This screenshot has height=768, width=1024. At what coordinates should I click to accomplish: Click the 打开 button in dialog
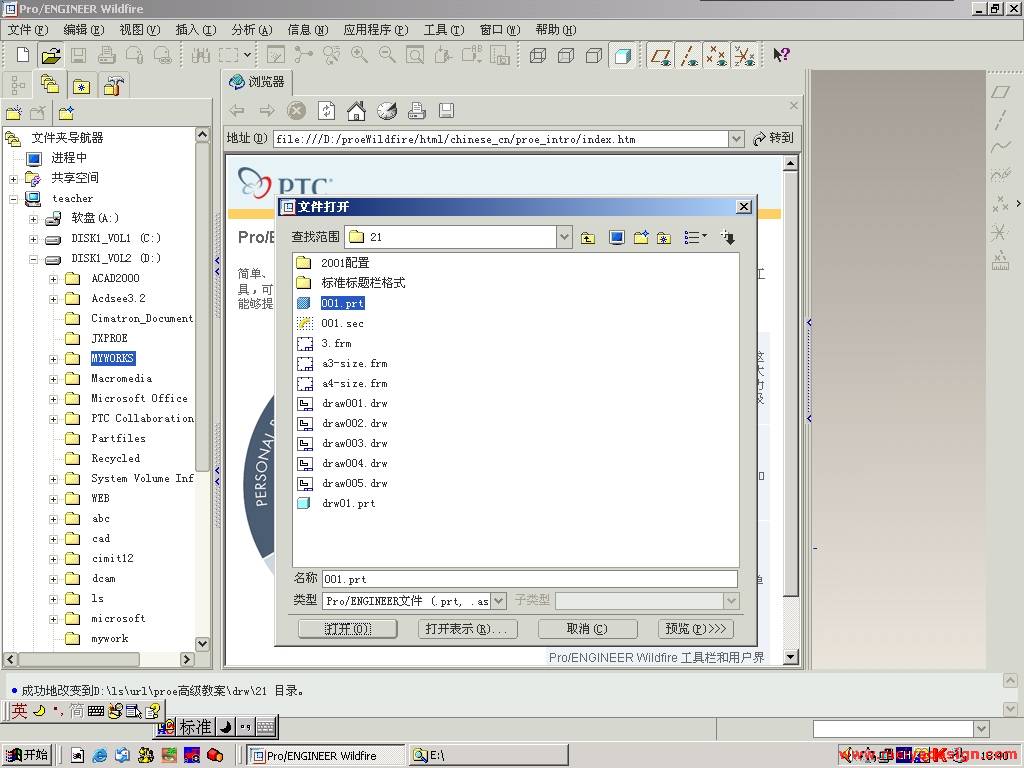(x=347, y=629)
